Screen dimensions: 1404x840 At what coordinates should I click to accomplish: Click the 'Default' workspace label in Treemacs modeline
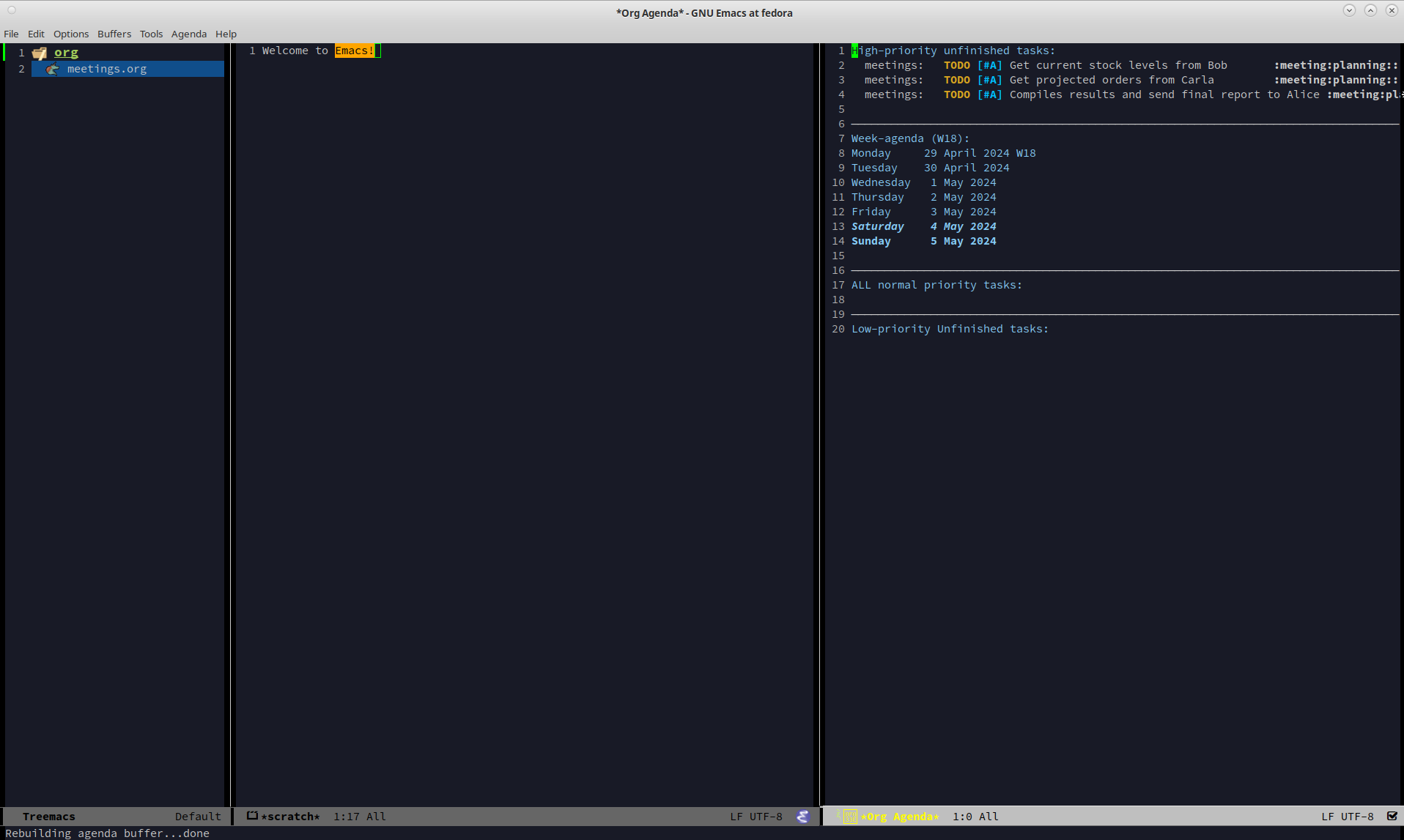[x=198, y=817]
